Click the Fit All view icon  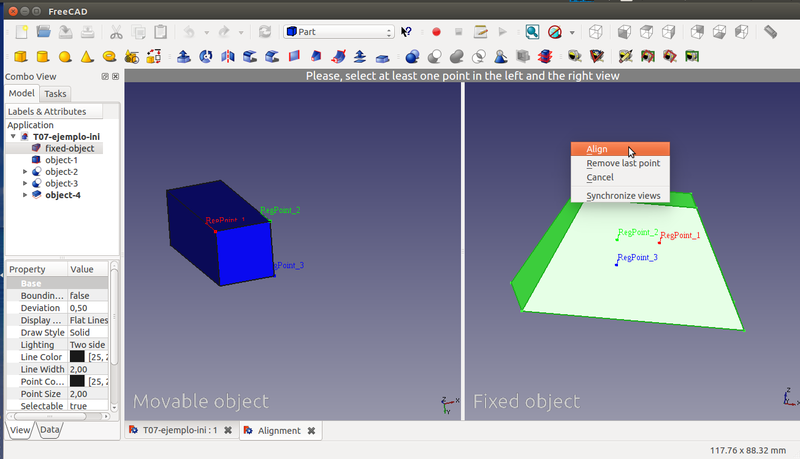533,32
